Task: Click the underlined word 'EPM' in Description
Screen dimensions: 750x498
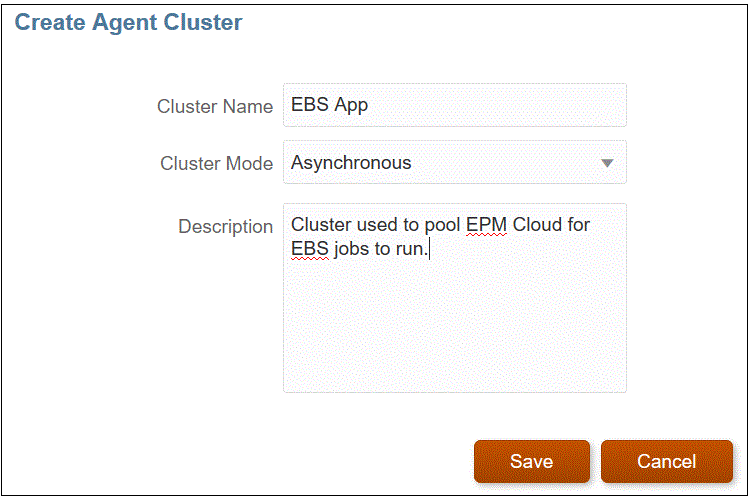Action: (x=487, y=225)
